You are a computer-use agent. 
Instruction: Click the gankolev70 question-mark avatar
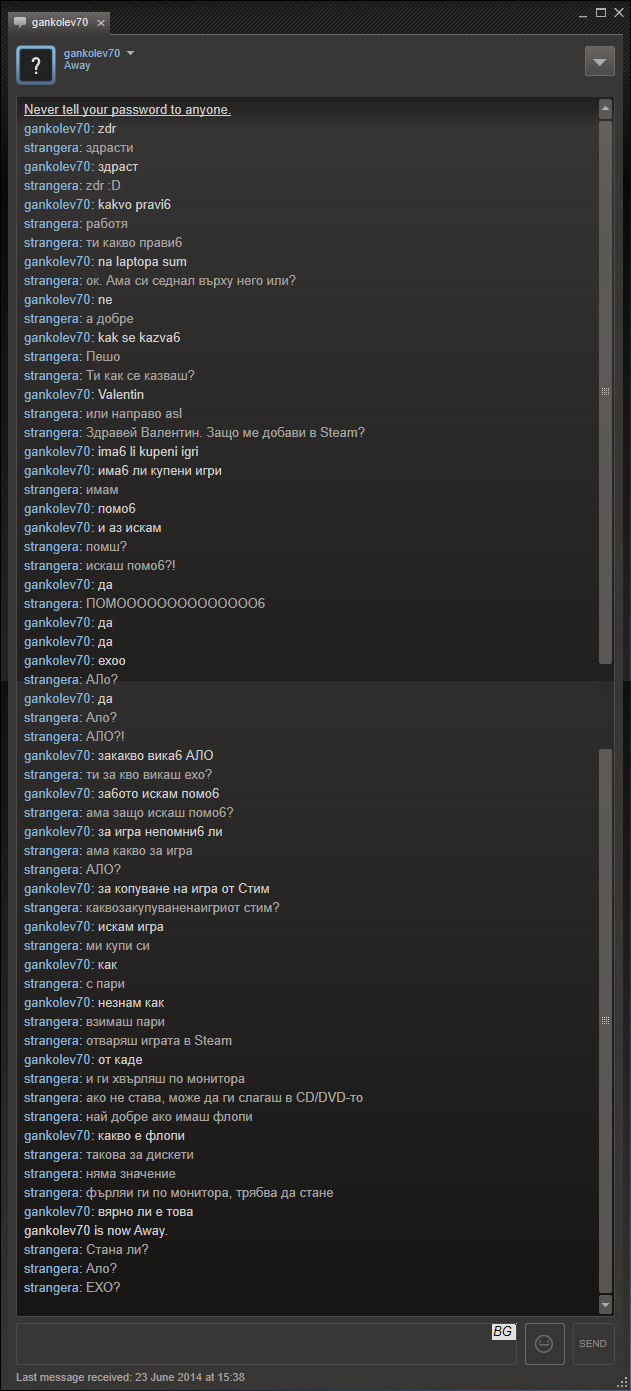coord(36,65)
